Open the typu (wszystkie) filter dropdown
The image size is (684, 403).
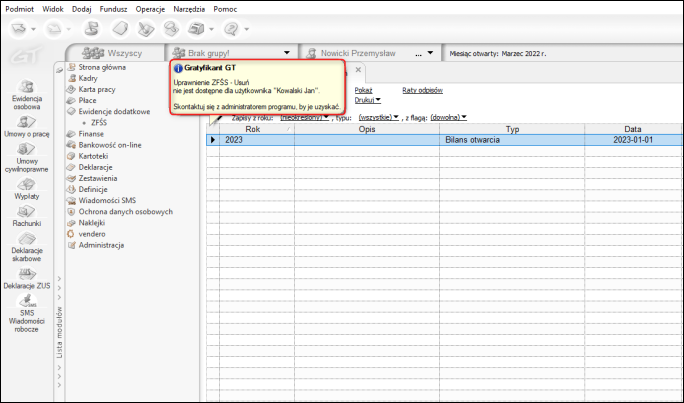click(x=379, y=117)
